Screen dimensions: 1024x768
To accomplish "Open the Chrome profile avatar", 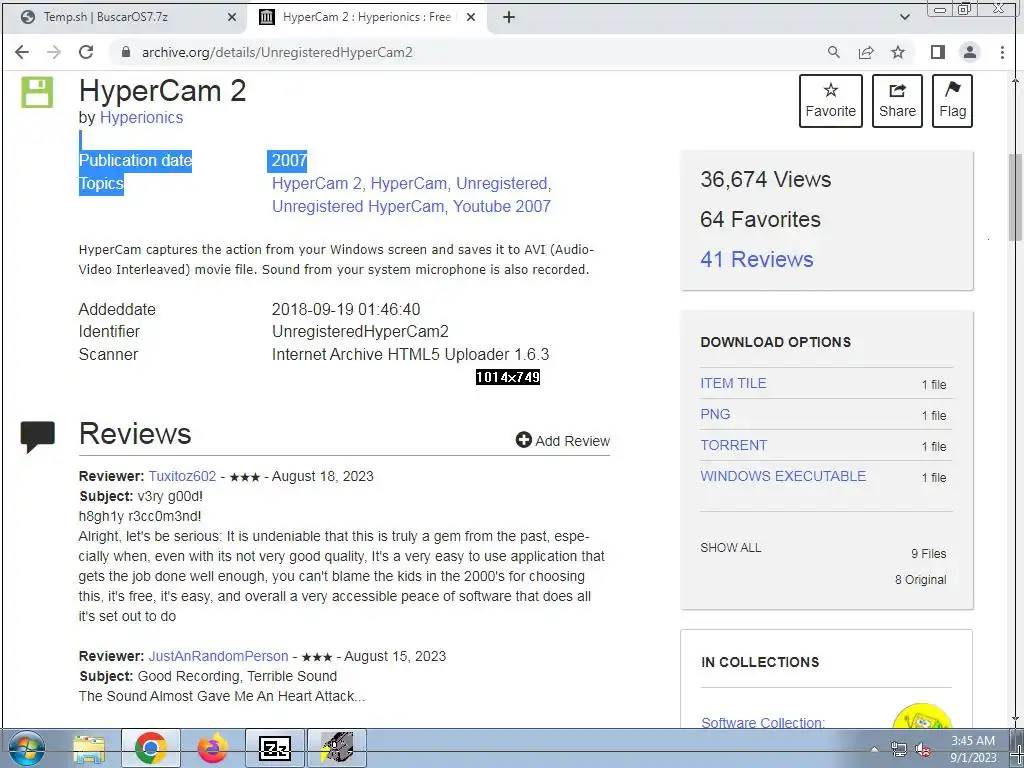I will point(970,52).
